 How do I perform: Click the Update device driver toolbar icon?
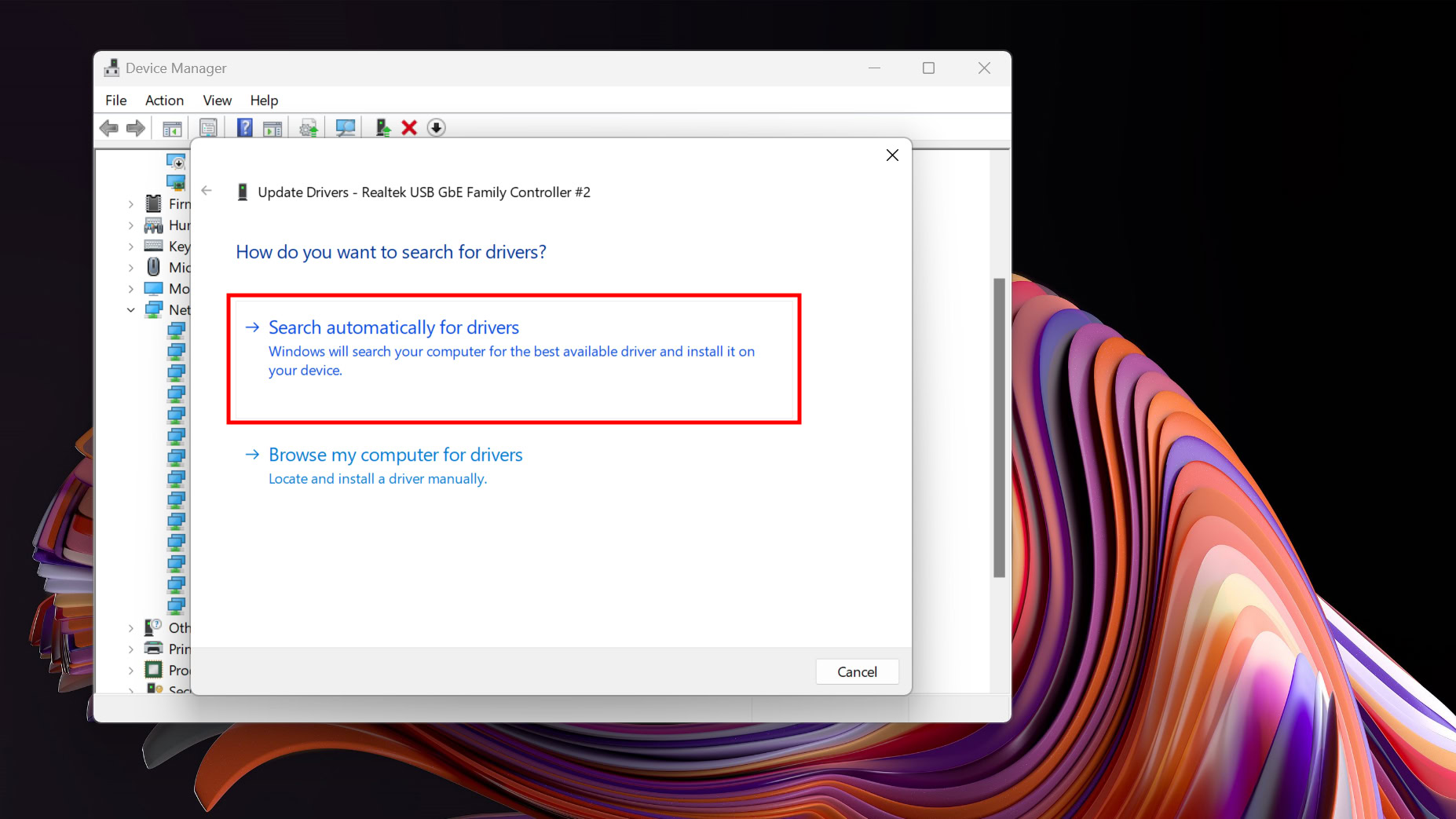point(382,127)
